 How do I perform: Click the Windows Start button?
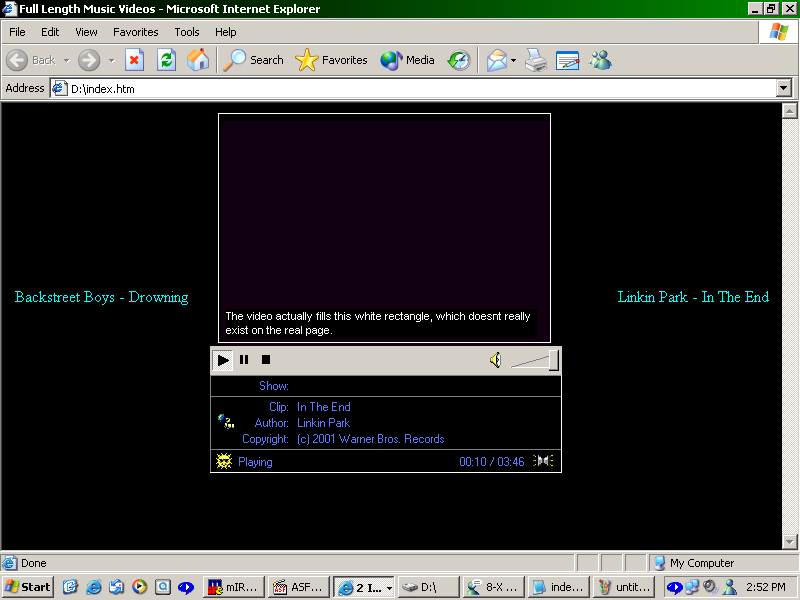click(28, 587)
